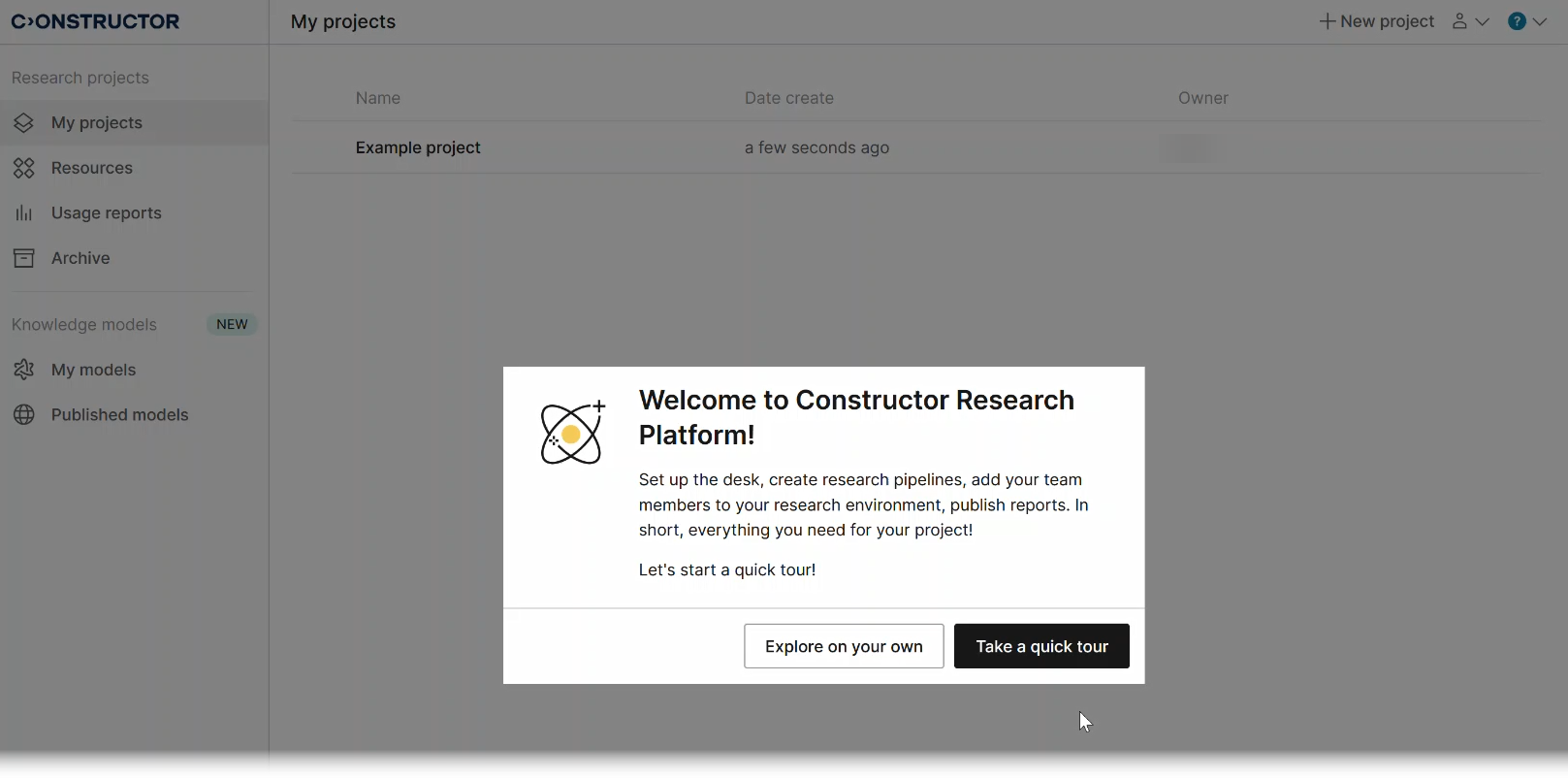Click the Published models globe icon
This screenshot has width=1568, height=779.
pos(24,415)
